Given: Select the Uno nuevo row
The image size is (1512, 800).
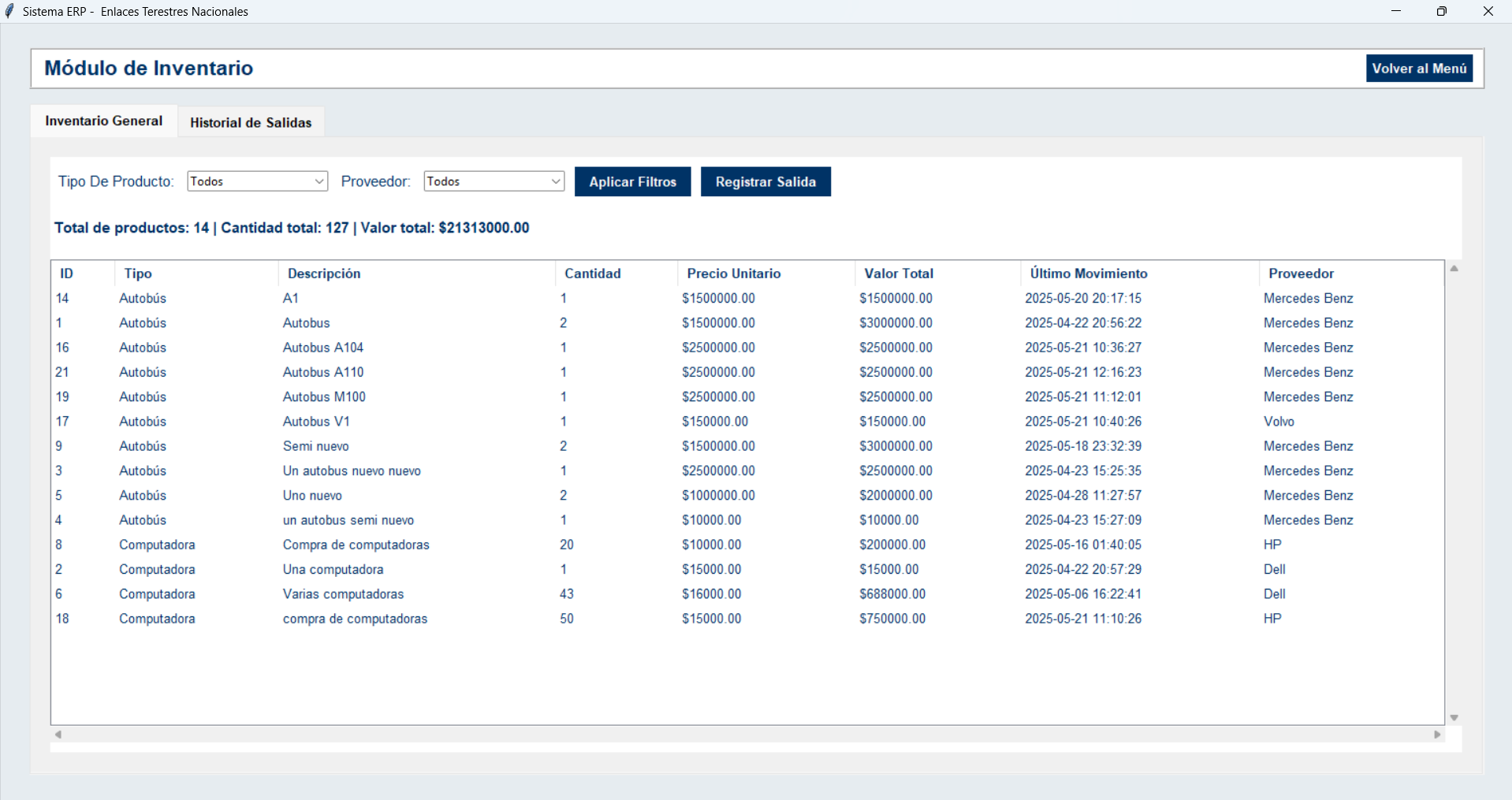Looking at the screenshot, I should click(747, 496).
